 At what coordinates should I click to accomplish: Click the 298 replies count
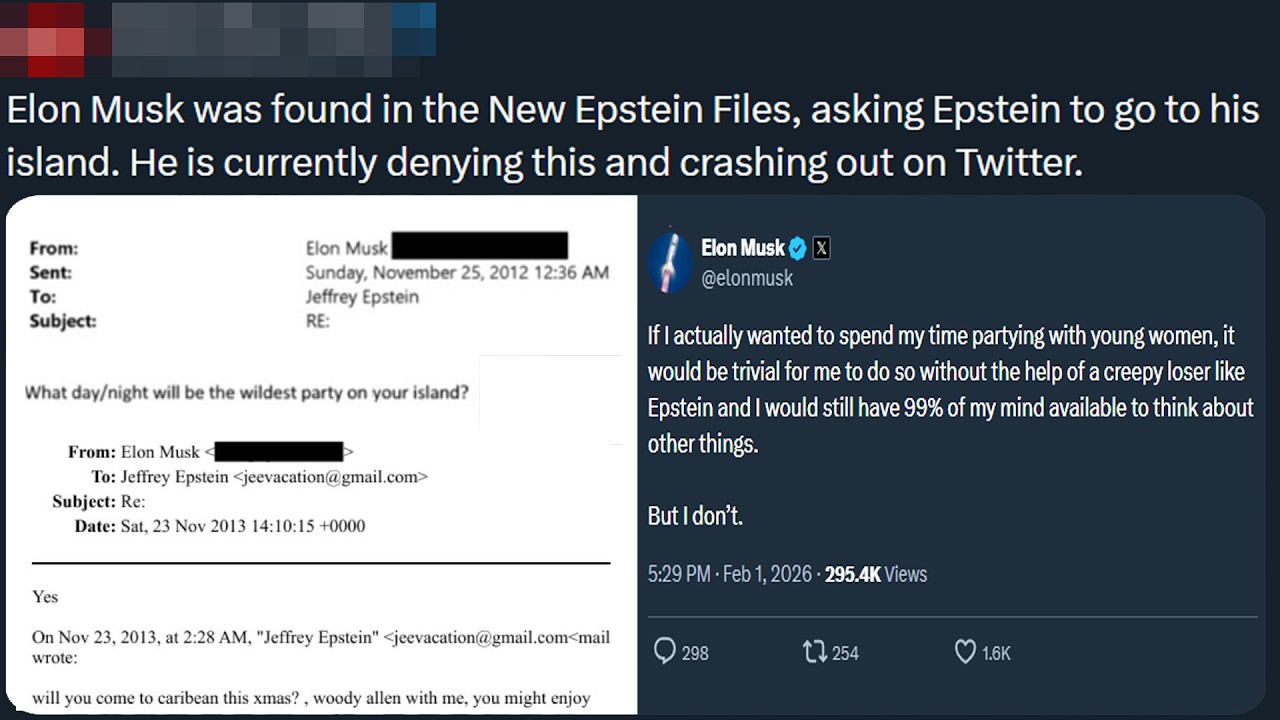point(695,653)
